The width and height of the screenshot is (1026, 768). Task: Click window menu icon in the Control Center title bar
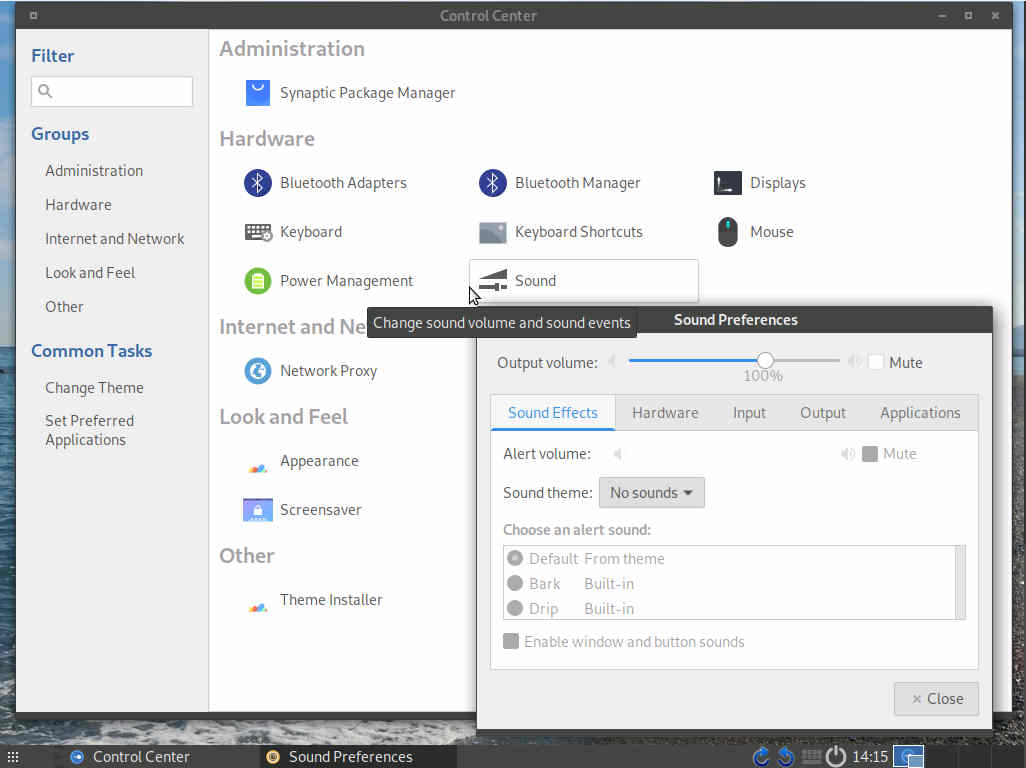coord(33,15)
